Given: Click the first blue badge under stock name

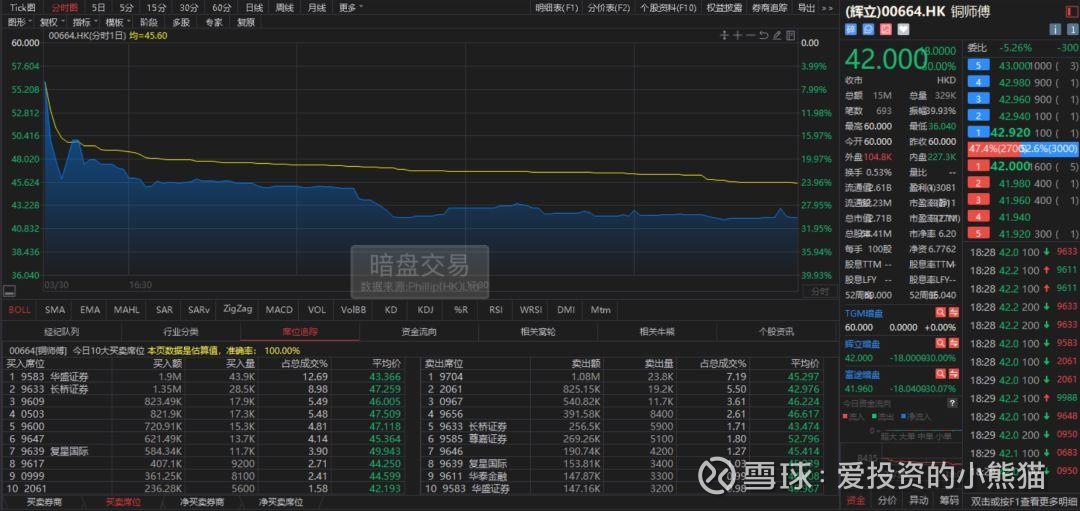Looking at the screenshot, I should click(851, 30).
